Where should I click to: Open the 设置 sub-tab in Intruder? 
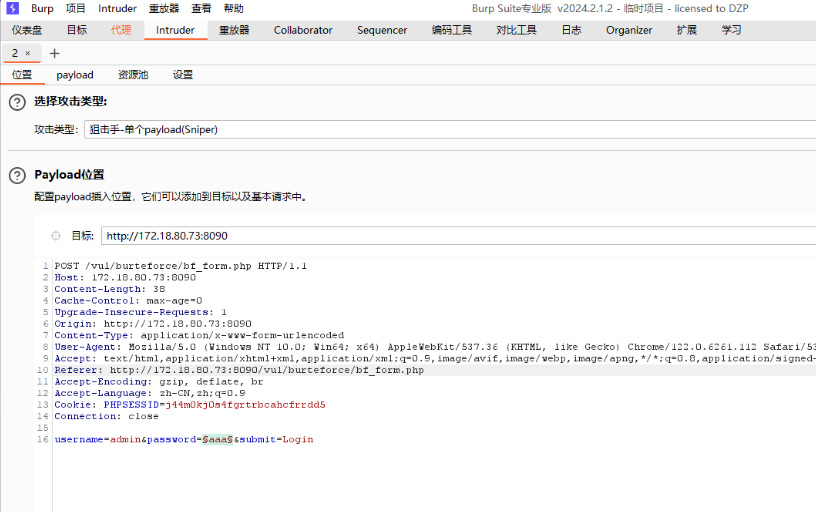[x=183, y=74]
